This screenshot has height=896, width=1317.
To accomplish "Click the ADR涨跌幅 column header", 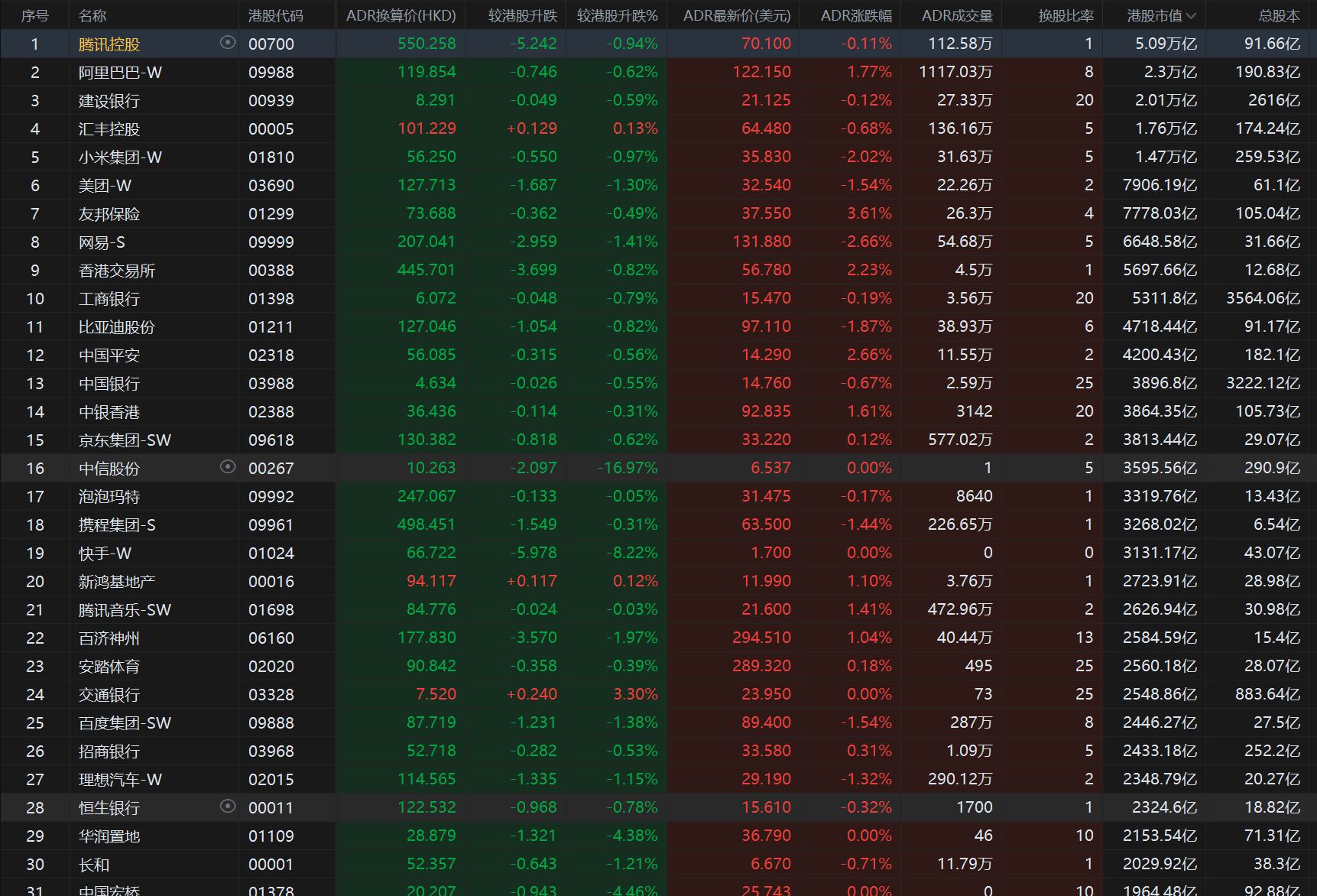I will tap(856, 15).
